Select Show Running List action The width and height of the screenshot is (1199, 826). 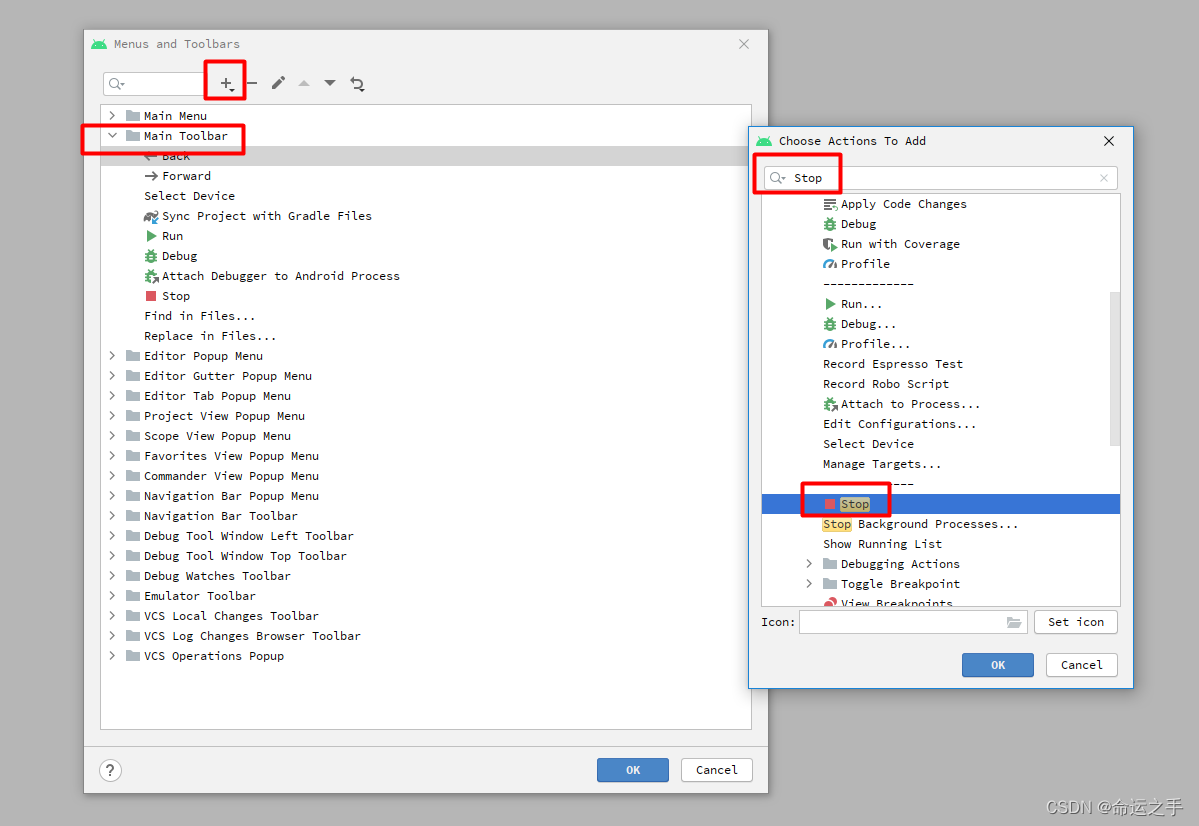coord(882,544)
